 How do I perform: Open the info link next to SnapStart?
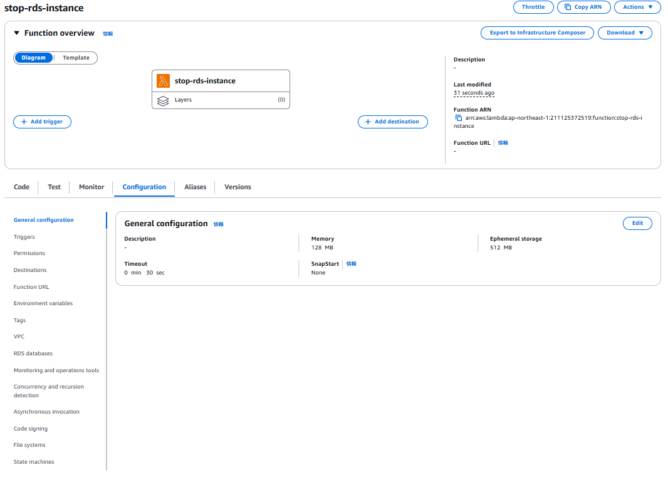tap(351, 264)
